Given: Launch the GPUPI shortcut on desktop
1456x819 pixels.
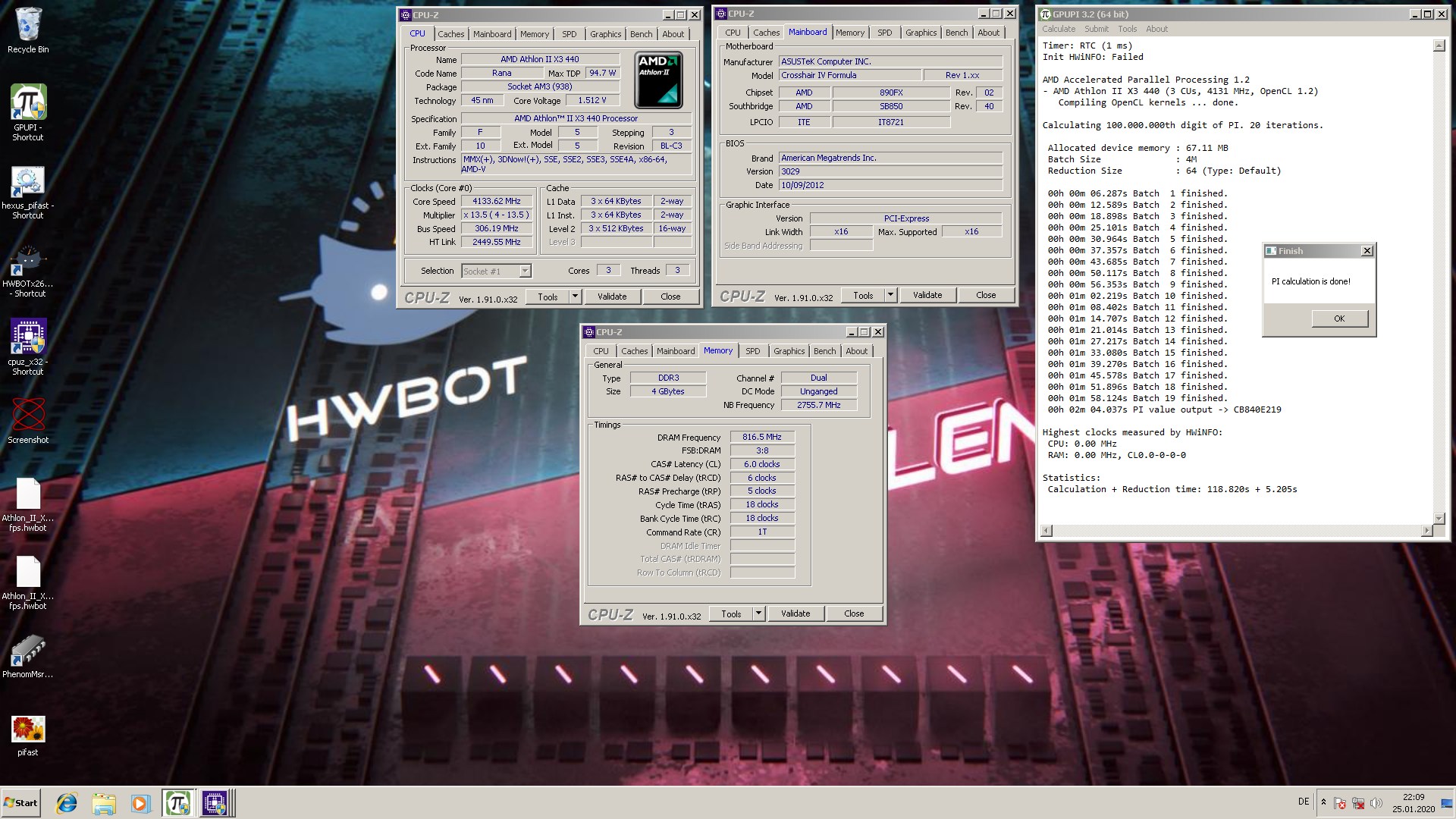Looking at the screenshot, I should (x=28, y=112).
